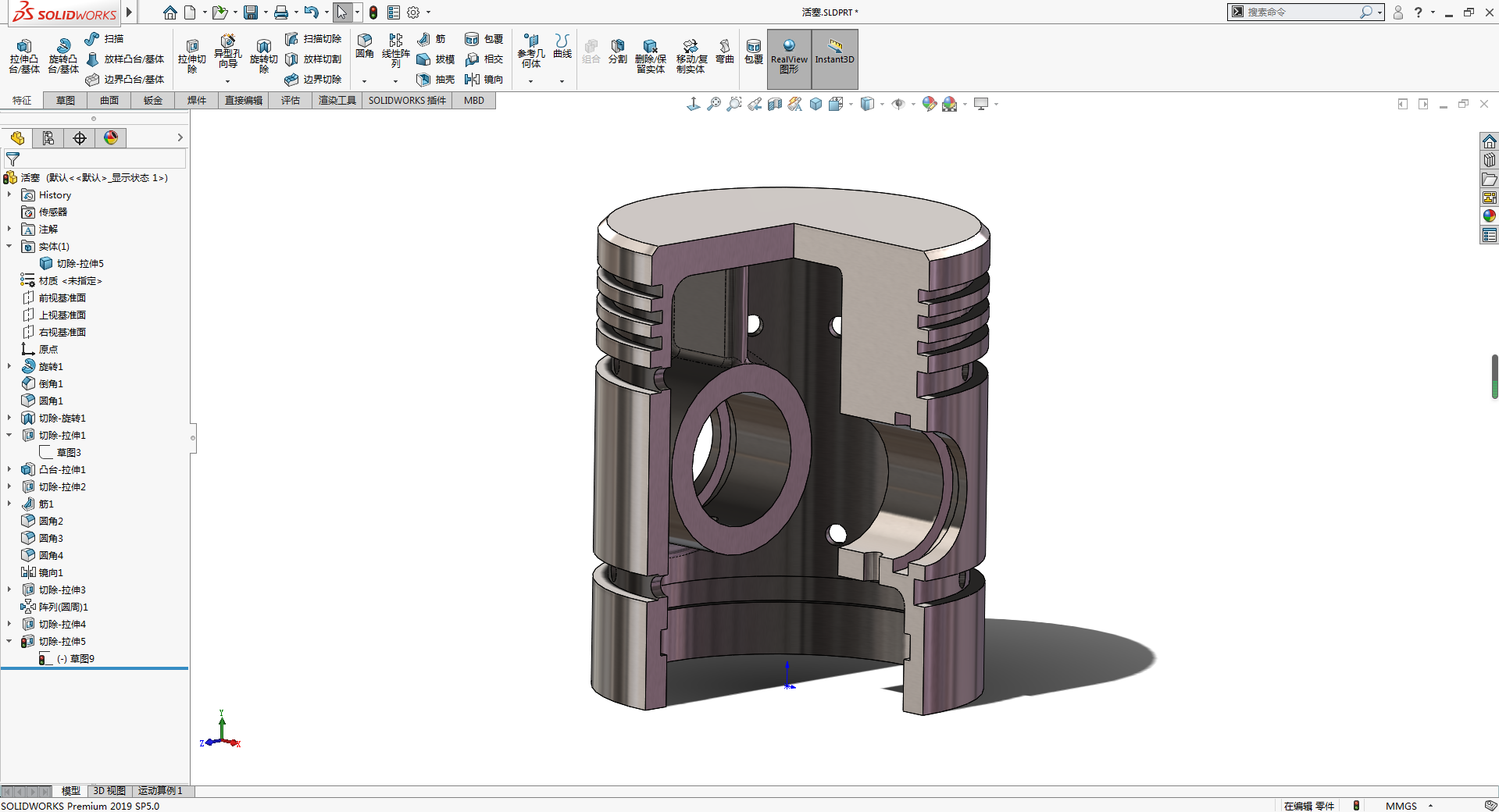Toggle the section view icon in view toolbar
The image size is (1499, 812).
(775, 104)
